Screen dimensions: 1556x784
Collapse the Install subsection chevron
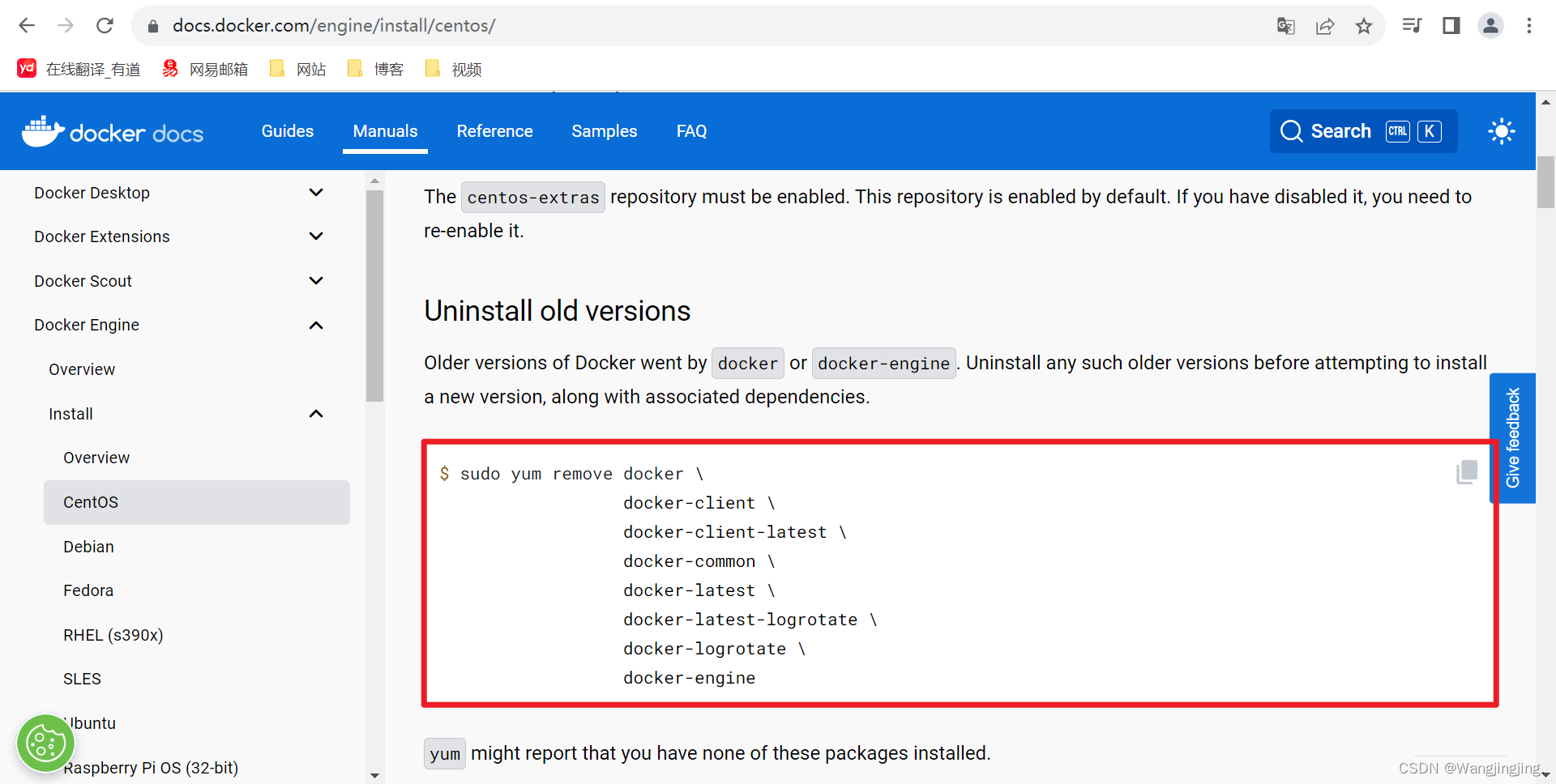316,414
